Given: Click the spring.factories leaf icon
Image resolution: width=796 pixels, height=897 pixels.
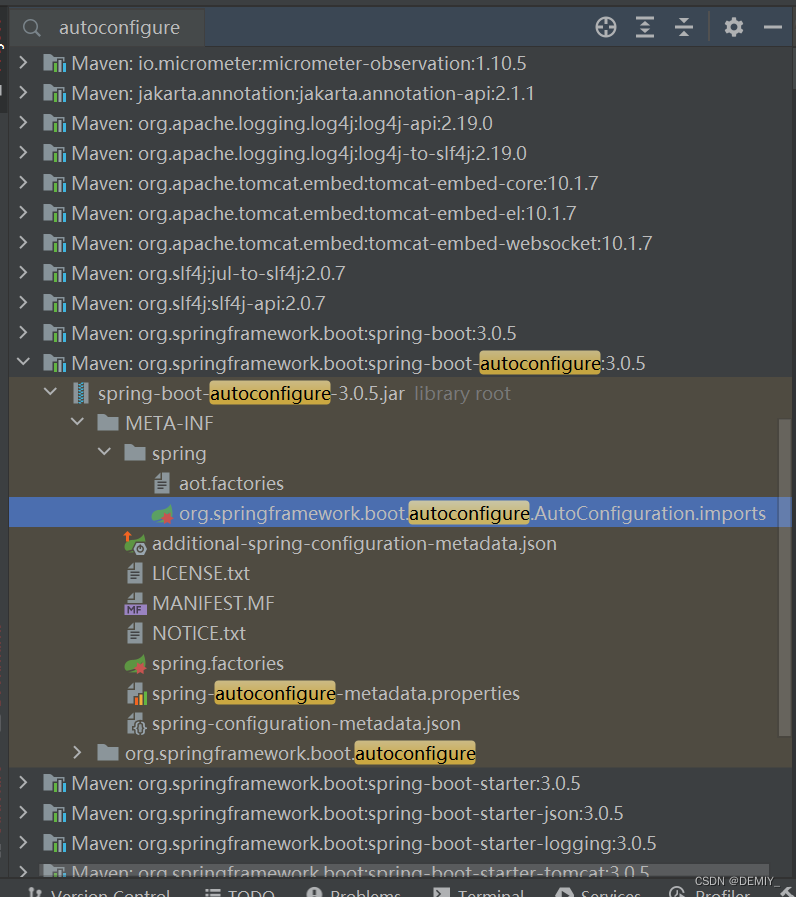Looking at the screenshot, I should pos(134,663).
